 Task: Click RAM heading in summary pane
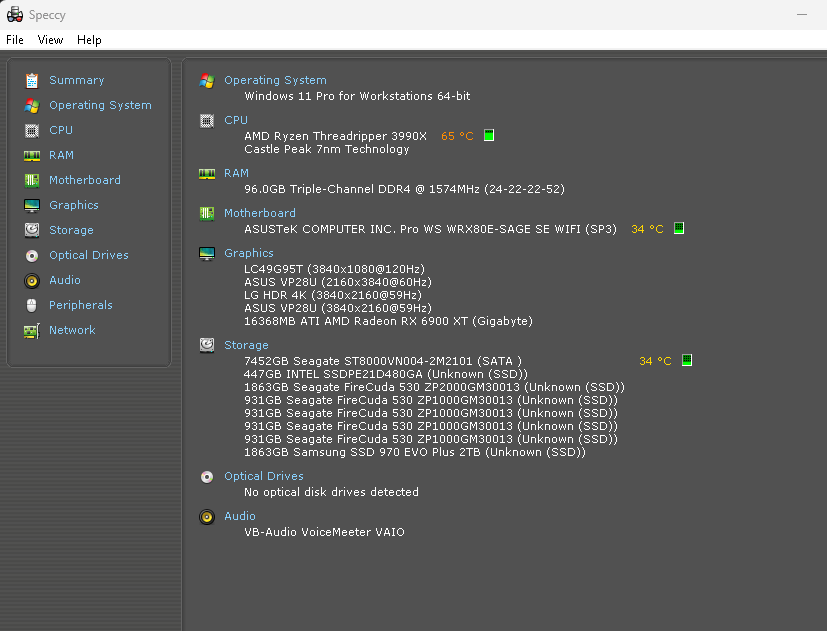pos(236,173)
